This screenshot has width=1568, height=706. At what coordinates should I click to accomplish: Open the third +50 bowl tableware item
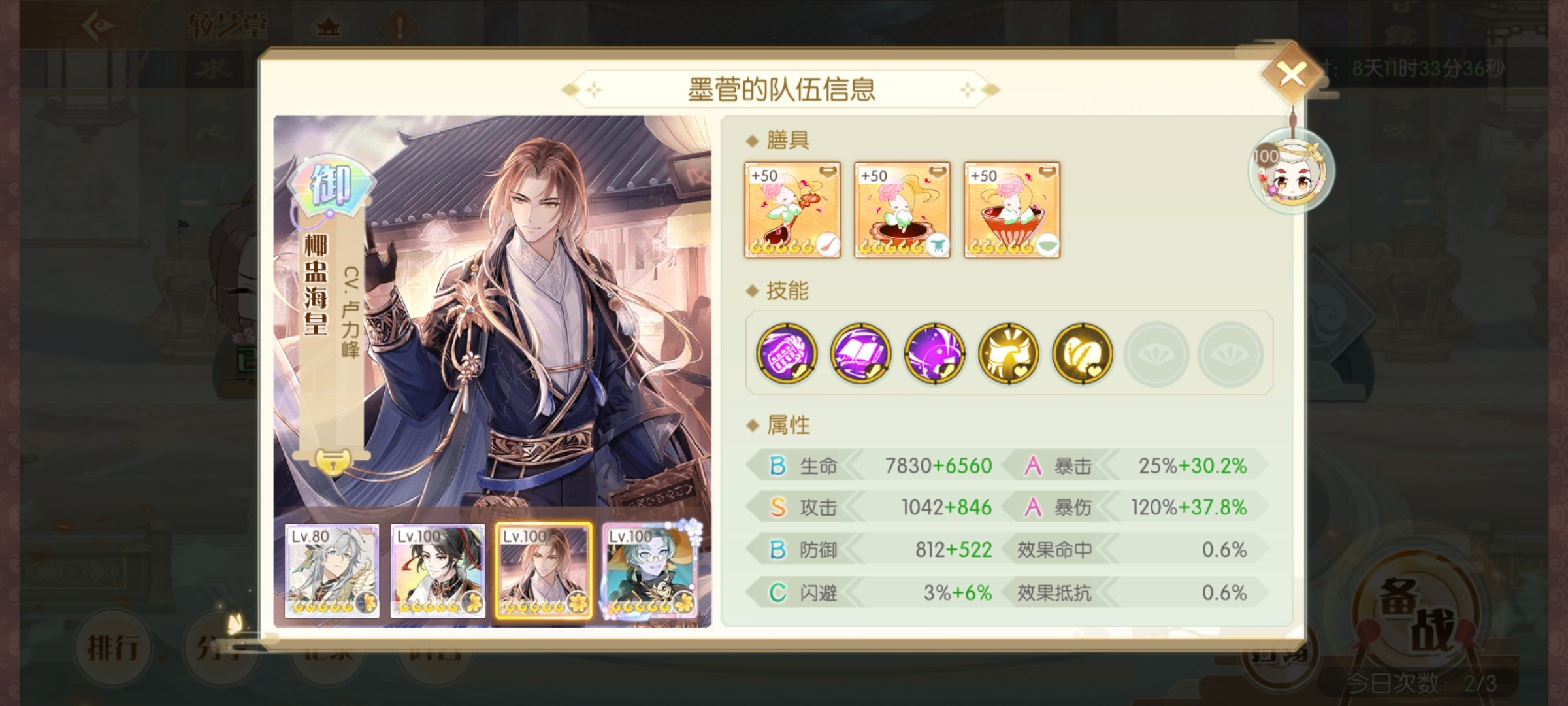[x=1012, y=210]
